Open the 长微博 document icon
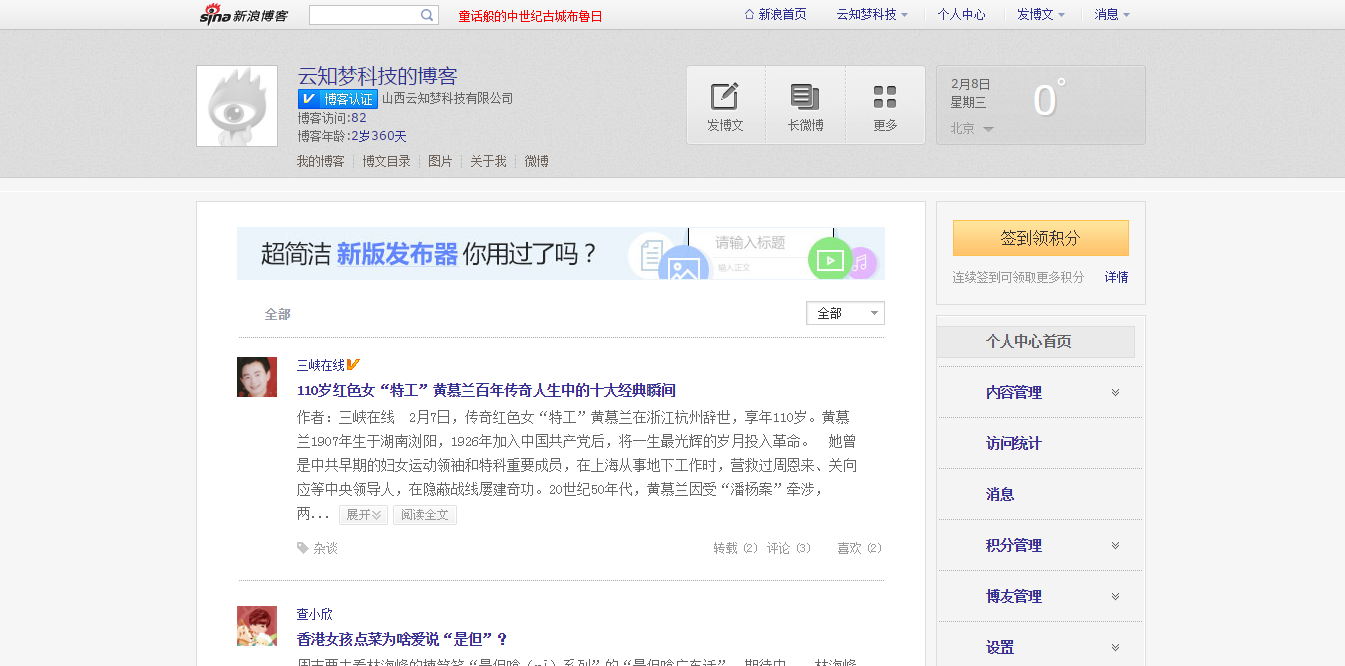This screenshot has height=666, width=1345. click(x=805, y=97)
